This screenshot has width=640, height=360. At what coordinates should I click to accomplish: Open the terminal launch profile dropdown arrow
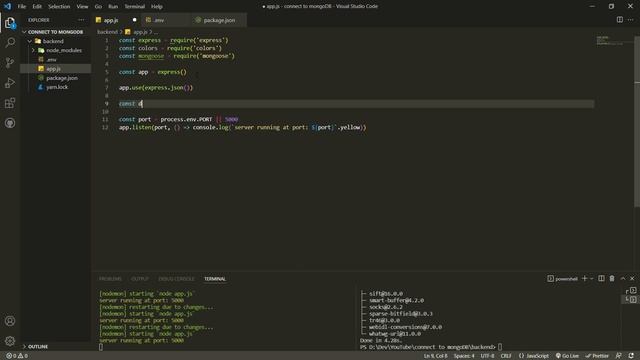[x=592, y=278]
